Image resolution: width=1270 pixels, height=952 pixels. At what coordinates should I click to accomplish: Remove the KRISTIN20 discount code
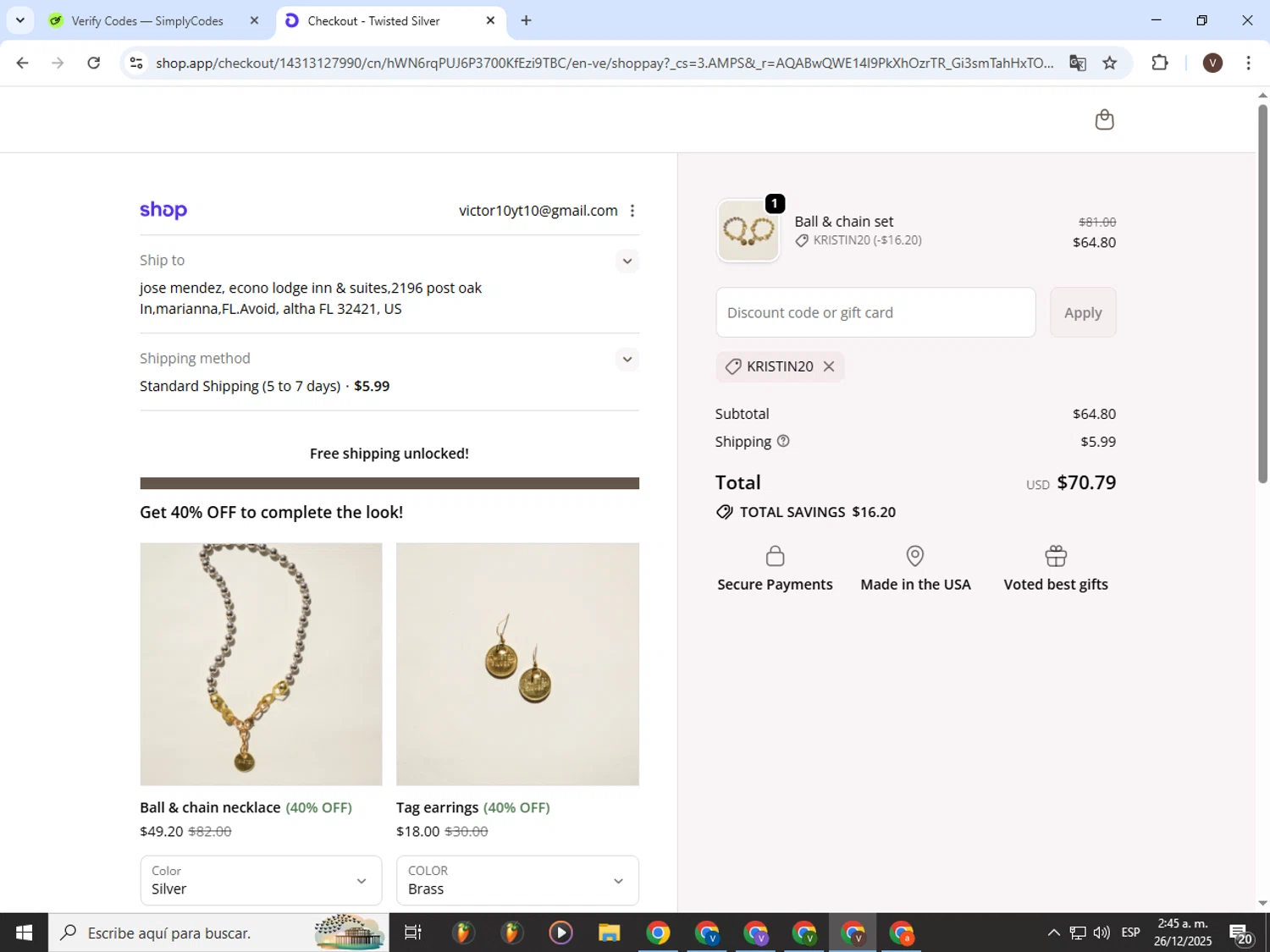coord(829,366)
